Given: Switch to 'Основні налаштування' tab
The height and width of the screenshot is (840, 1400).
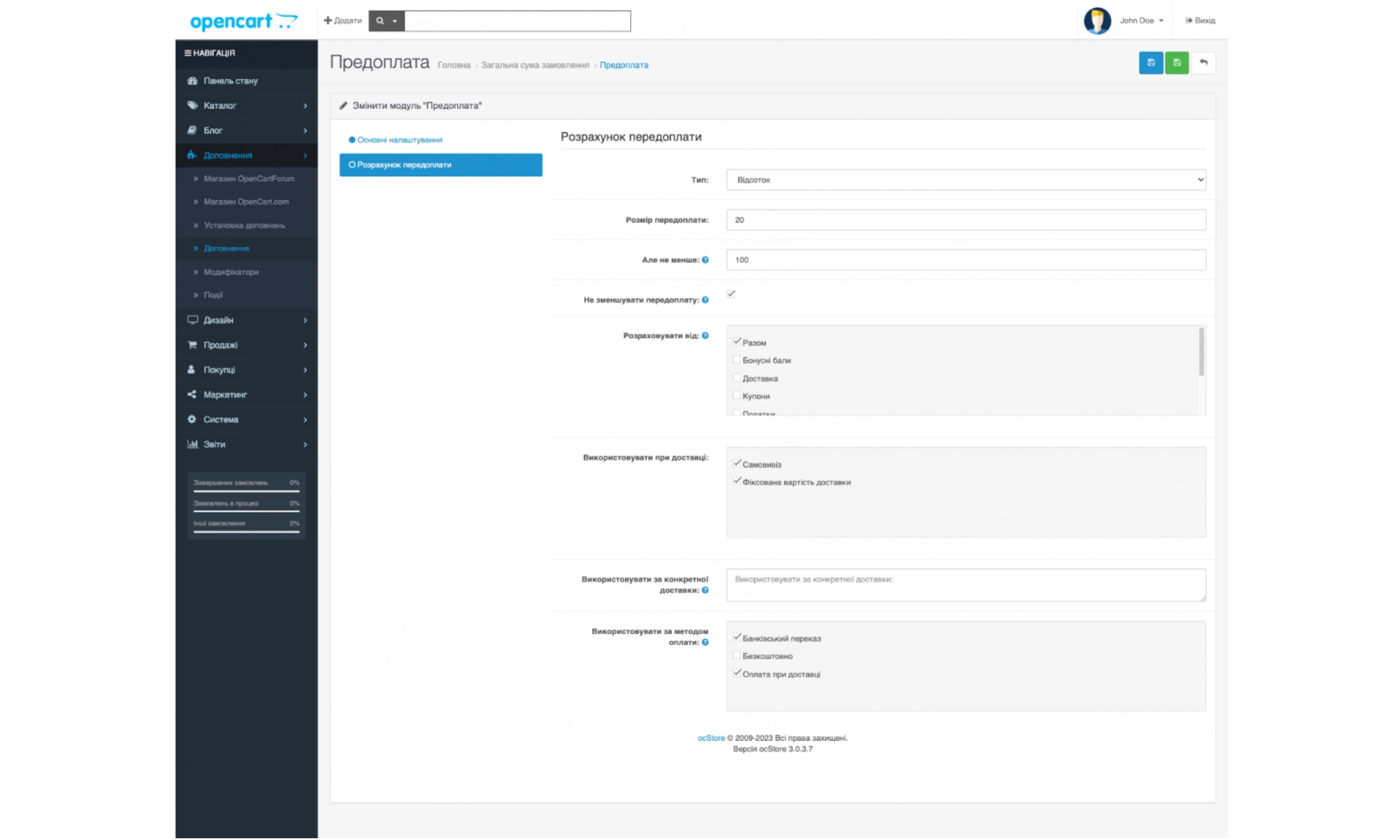Looking at the screenshot, I should click(399, 140).
